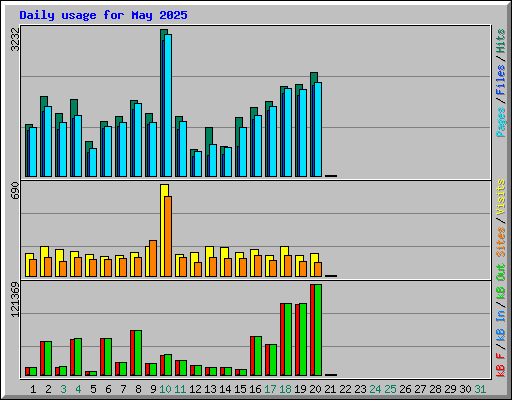Click the day 20 hits bar
This screenshot has height=400, width=512.
pos(314,77)
